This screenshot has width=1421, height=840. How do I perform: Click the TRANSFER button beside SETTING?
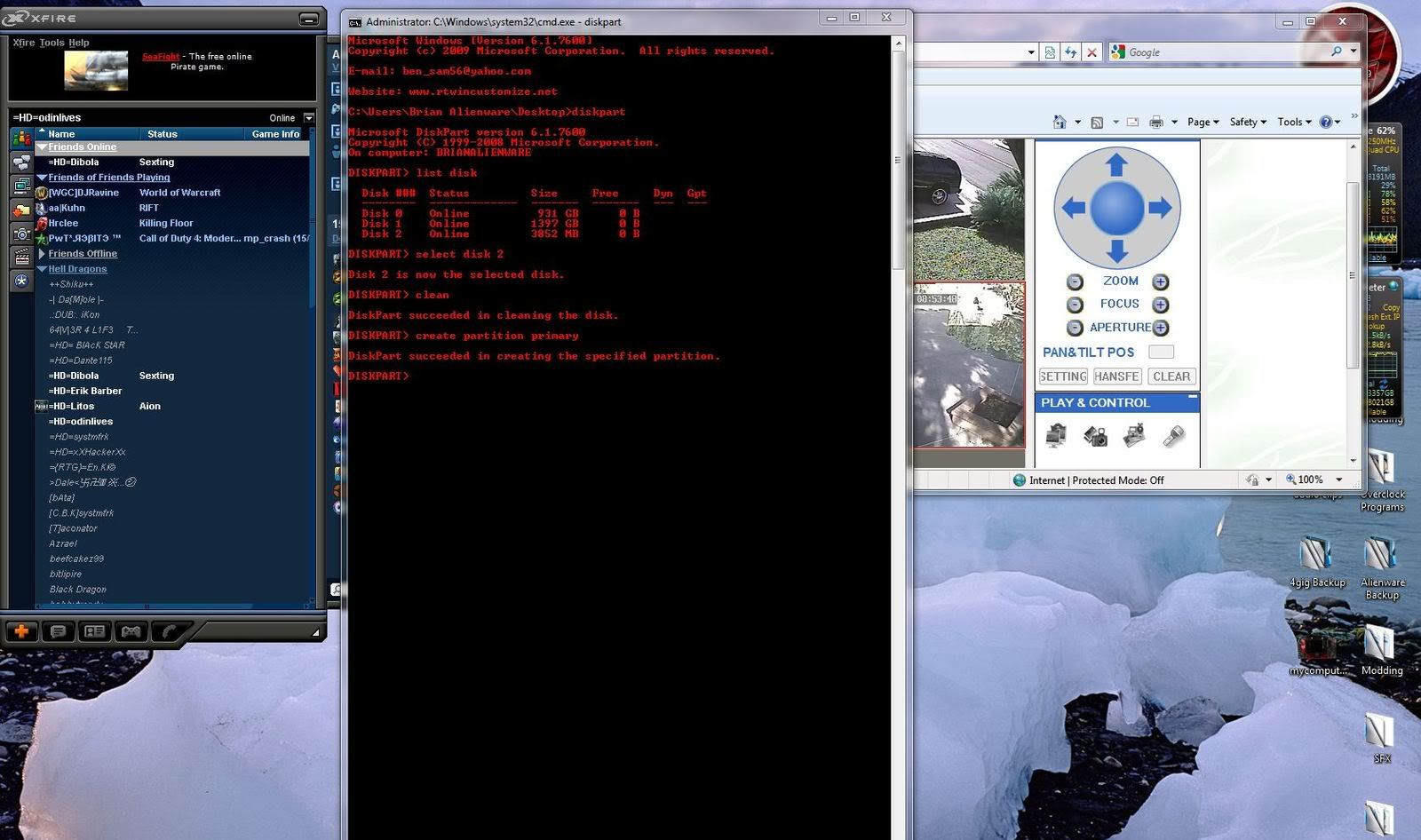tap(1117, 376)
